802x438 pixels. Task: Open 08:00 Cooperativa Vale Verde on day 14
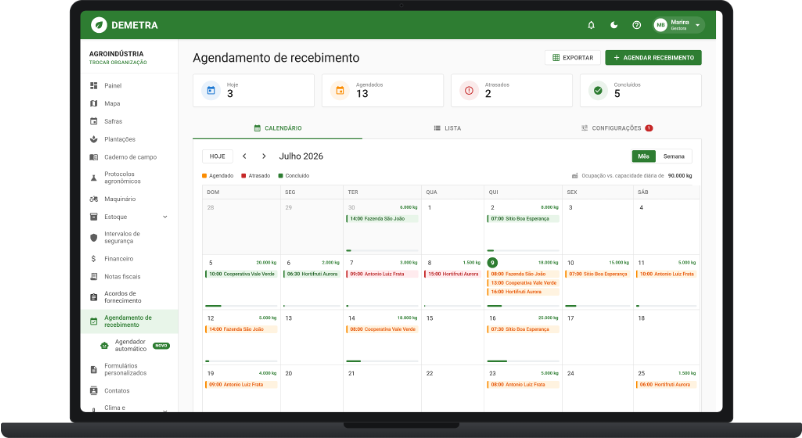382,329
